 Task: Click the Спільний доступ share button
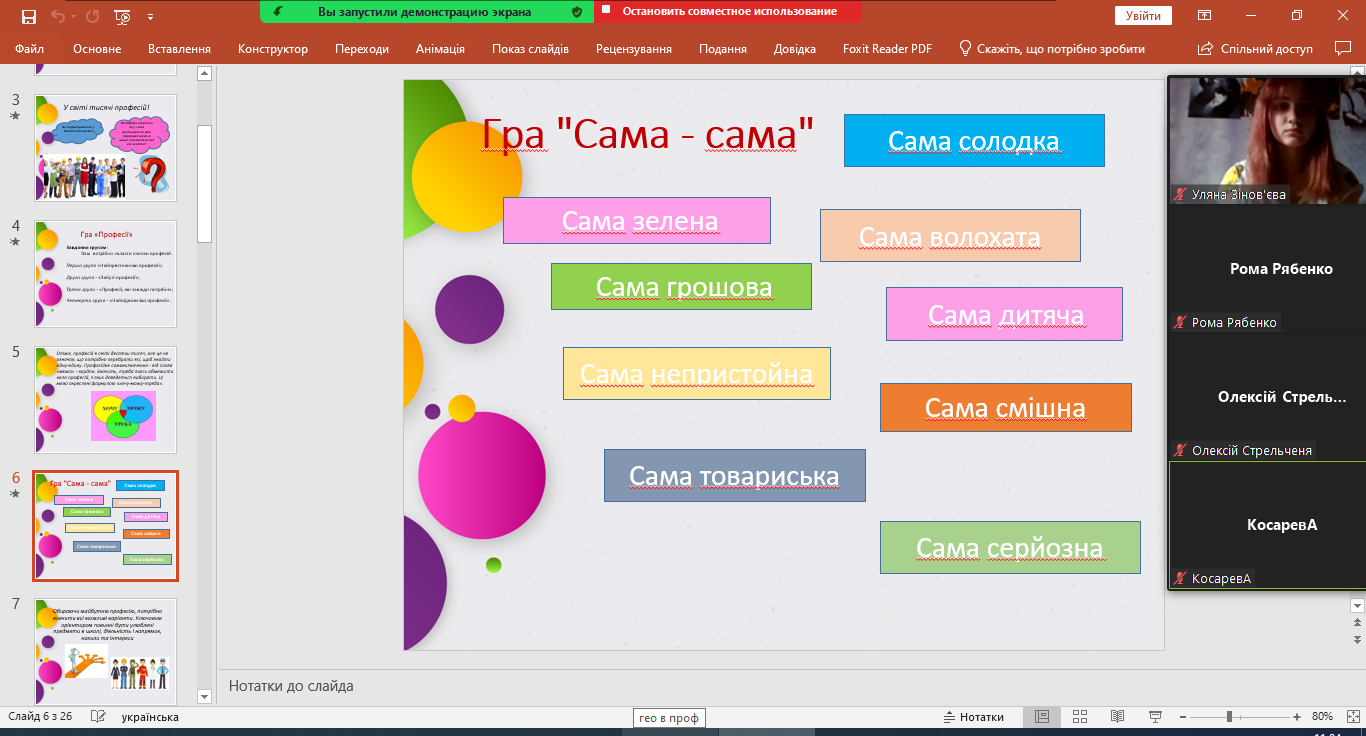pos(1255,48)
